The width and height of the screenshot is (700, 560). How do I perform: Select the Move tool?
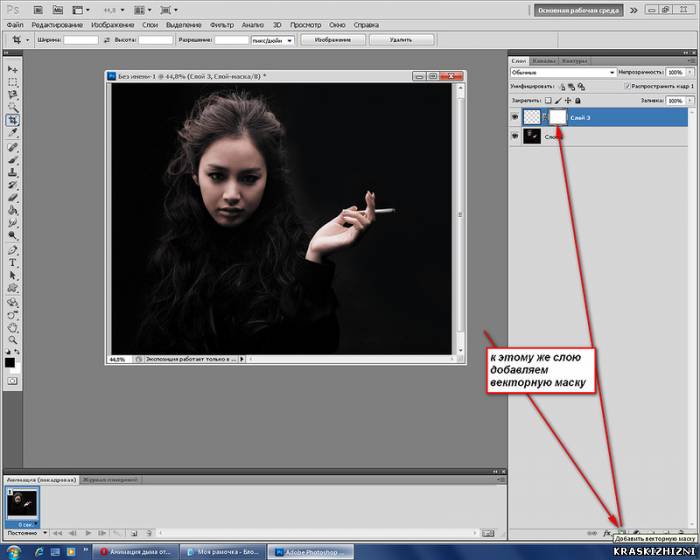click(12, 70)
